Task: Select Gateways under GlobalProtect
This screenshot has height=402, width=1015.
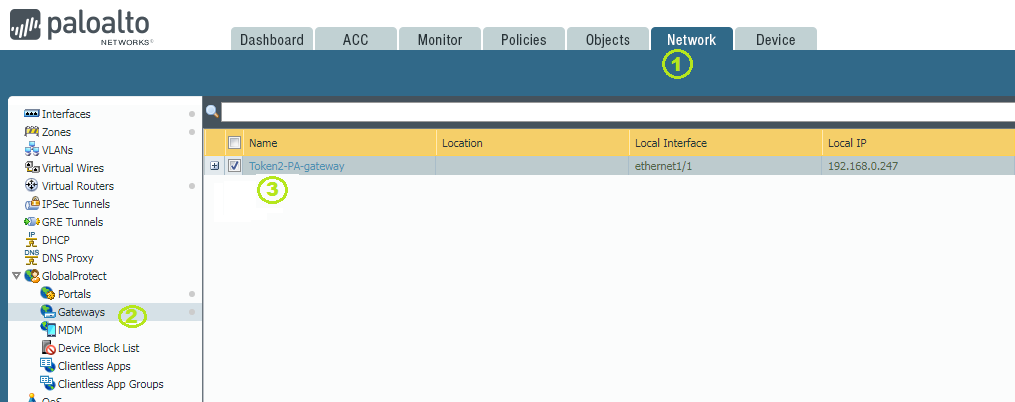Action: [81, 312]
